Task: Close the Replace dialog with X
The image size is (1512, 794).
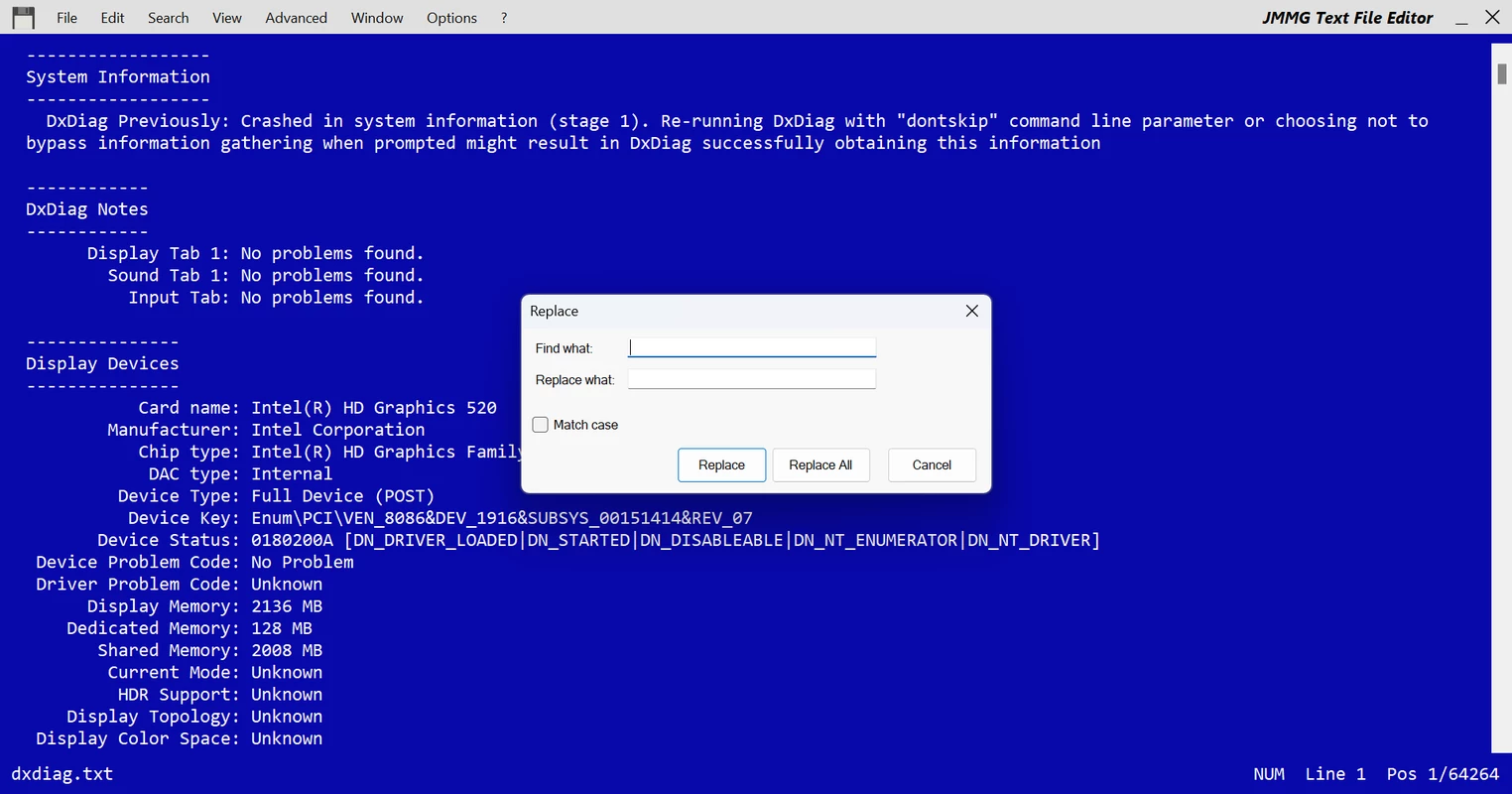Action: pyautogui.click(x=972, y=311)
